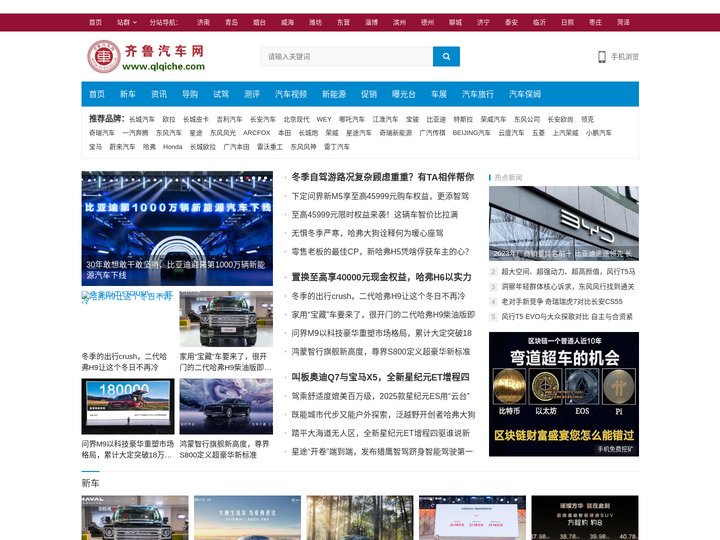Open 首页 in the maroon top bar
This screenshot has height=540, width=720.
[x=96, y=22]
